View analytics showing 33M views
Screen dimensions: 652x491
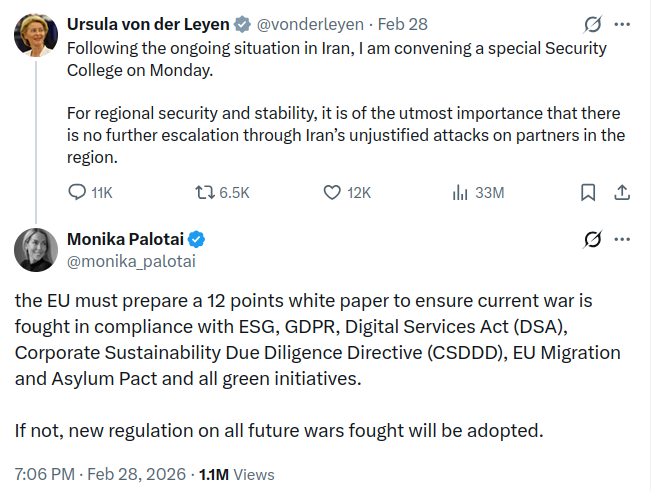point(461,192)
